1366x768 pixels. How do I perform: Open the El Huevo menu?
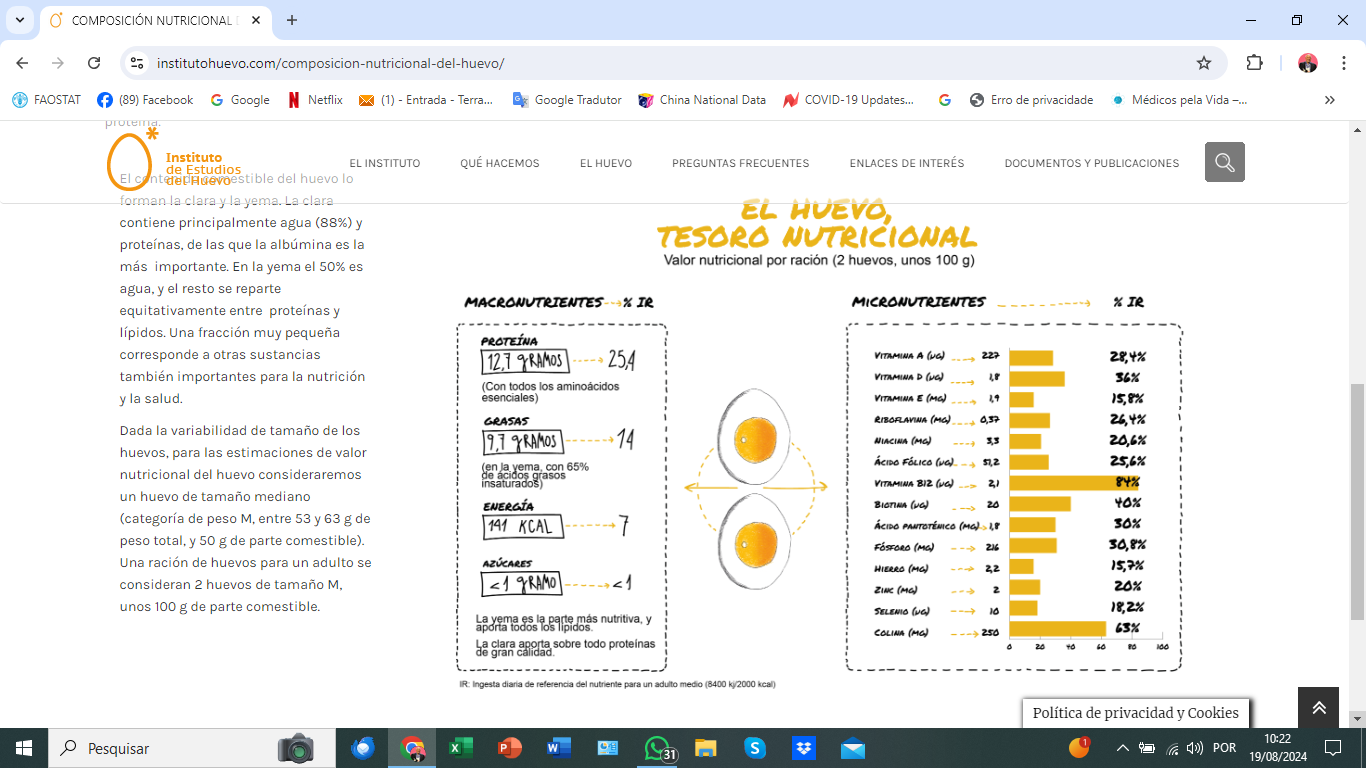tap(606, 163)
